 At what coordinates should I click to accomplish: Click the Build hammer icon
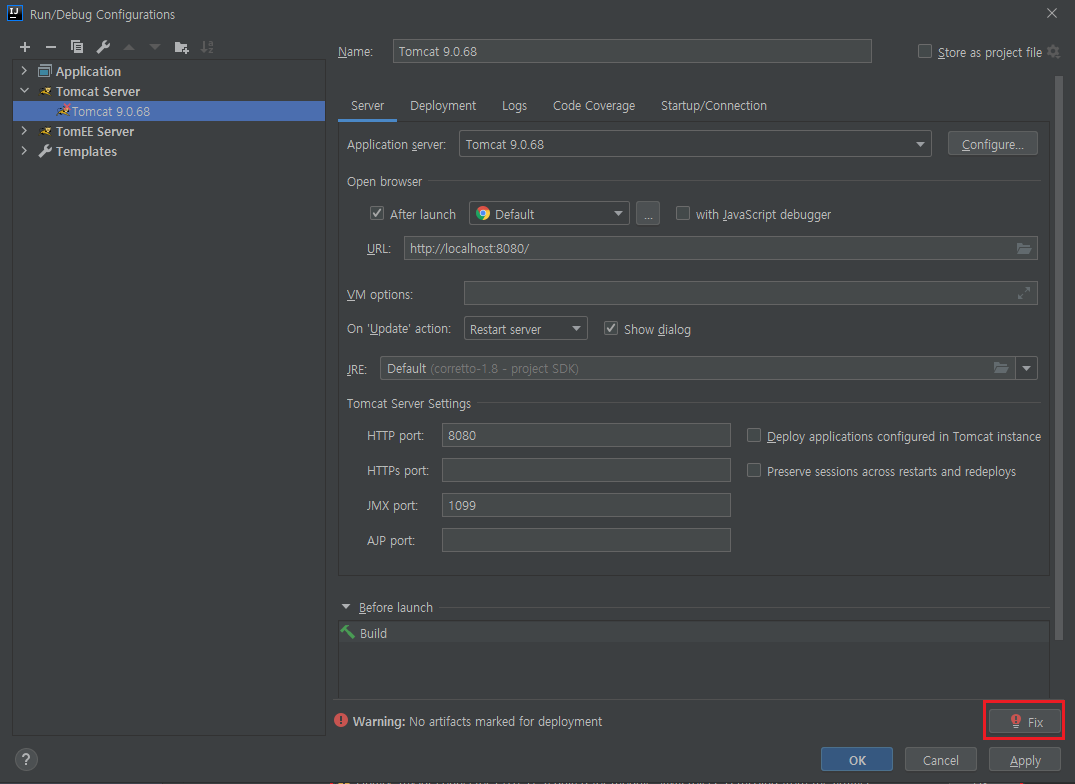pos(348,632)
